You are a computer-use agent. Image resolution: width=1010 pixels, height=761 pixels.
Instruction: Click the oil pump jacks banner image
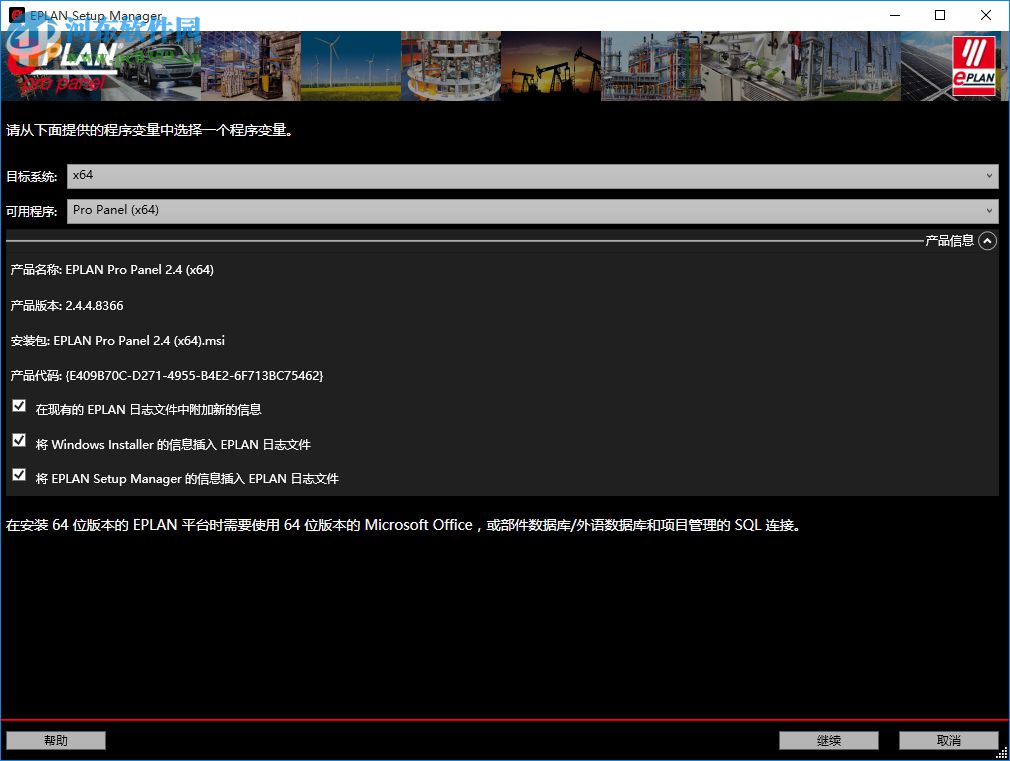(x=550, y=65)
